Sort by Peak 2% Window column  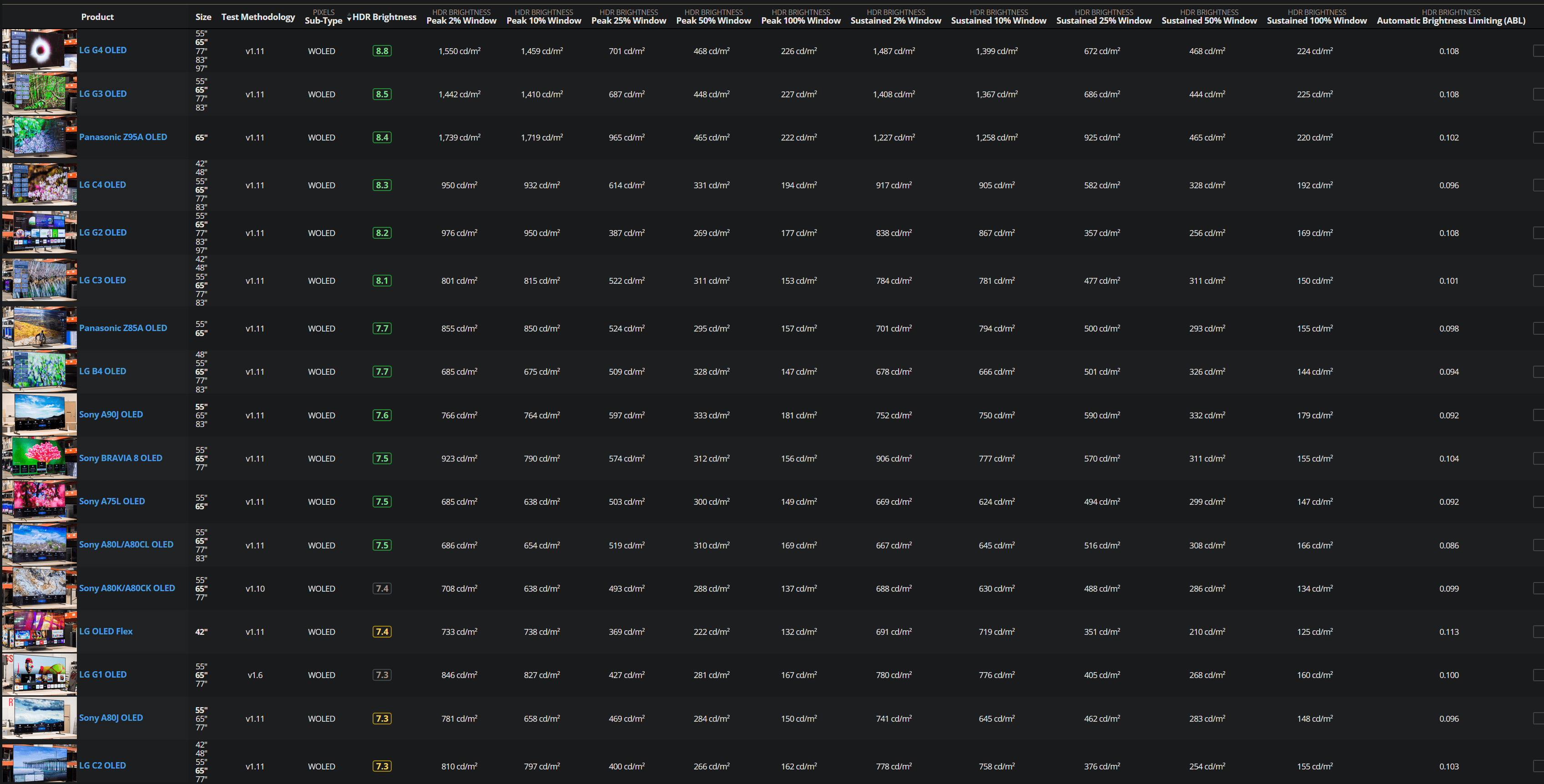coord(462,17)
